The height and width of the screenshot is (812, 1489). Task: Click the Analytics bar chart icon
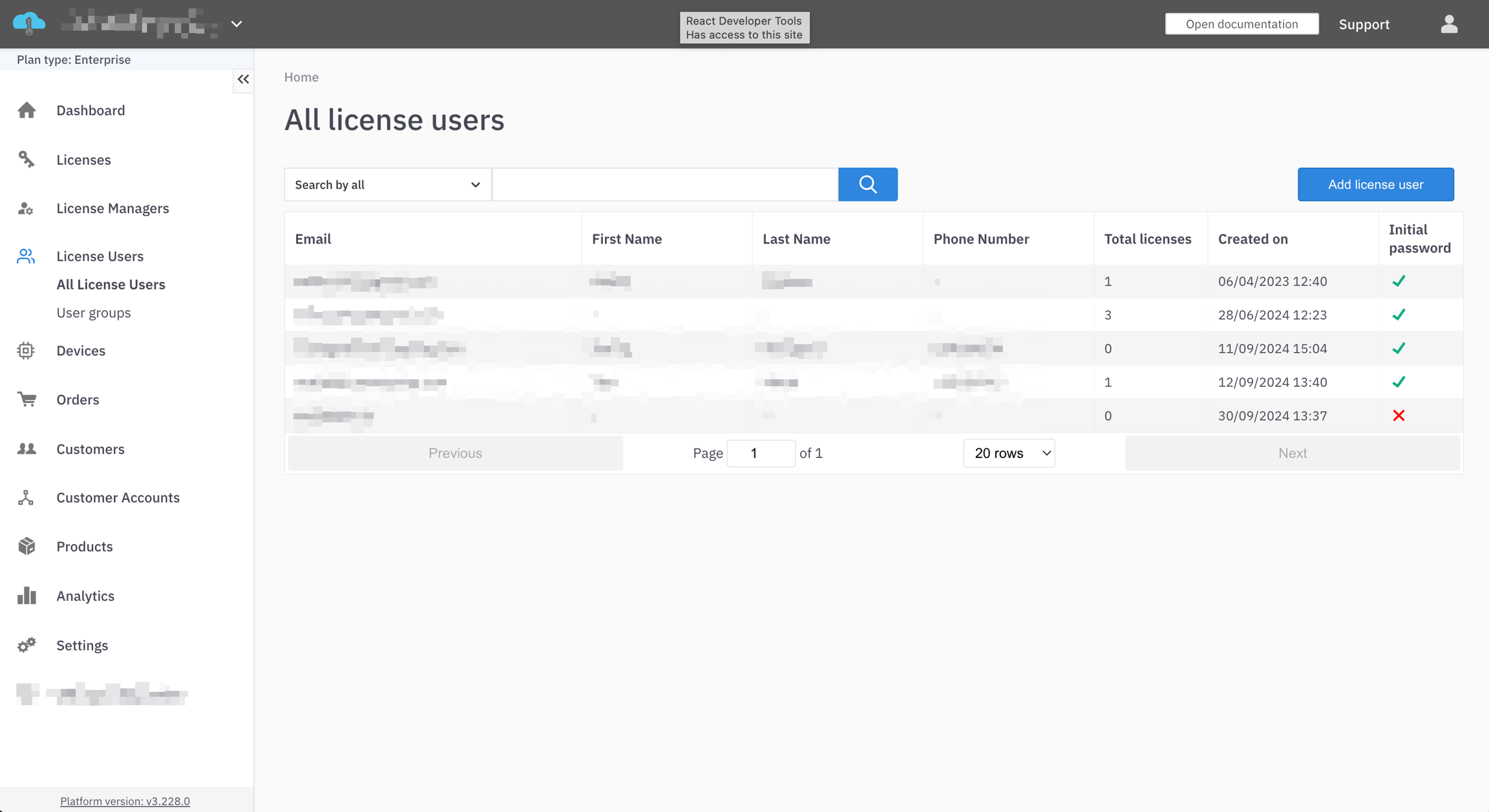coord(26,596)
